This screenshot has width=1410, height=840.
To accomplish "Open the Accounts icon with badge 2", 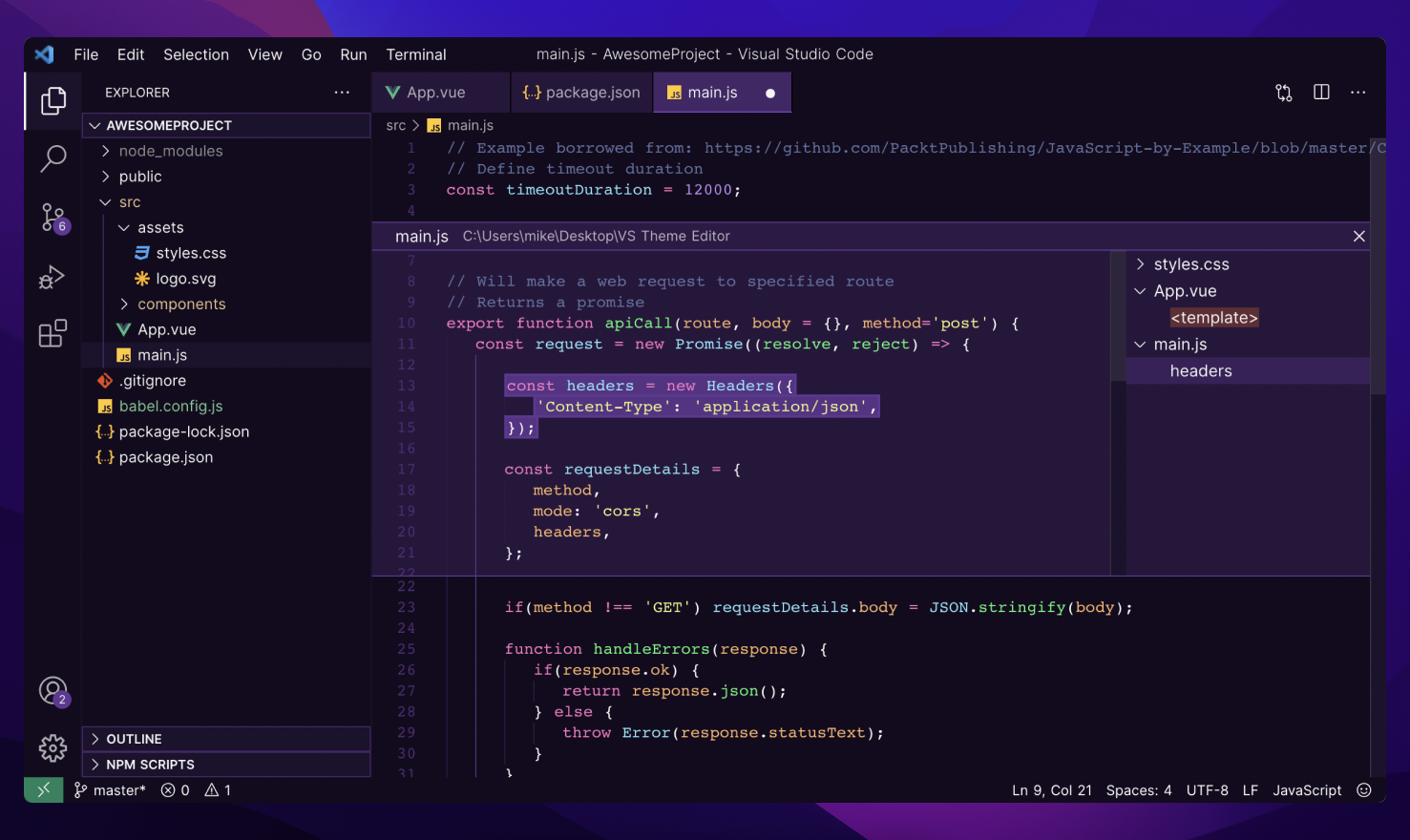I will click(53, 691).
